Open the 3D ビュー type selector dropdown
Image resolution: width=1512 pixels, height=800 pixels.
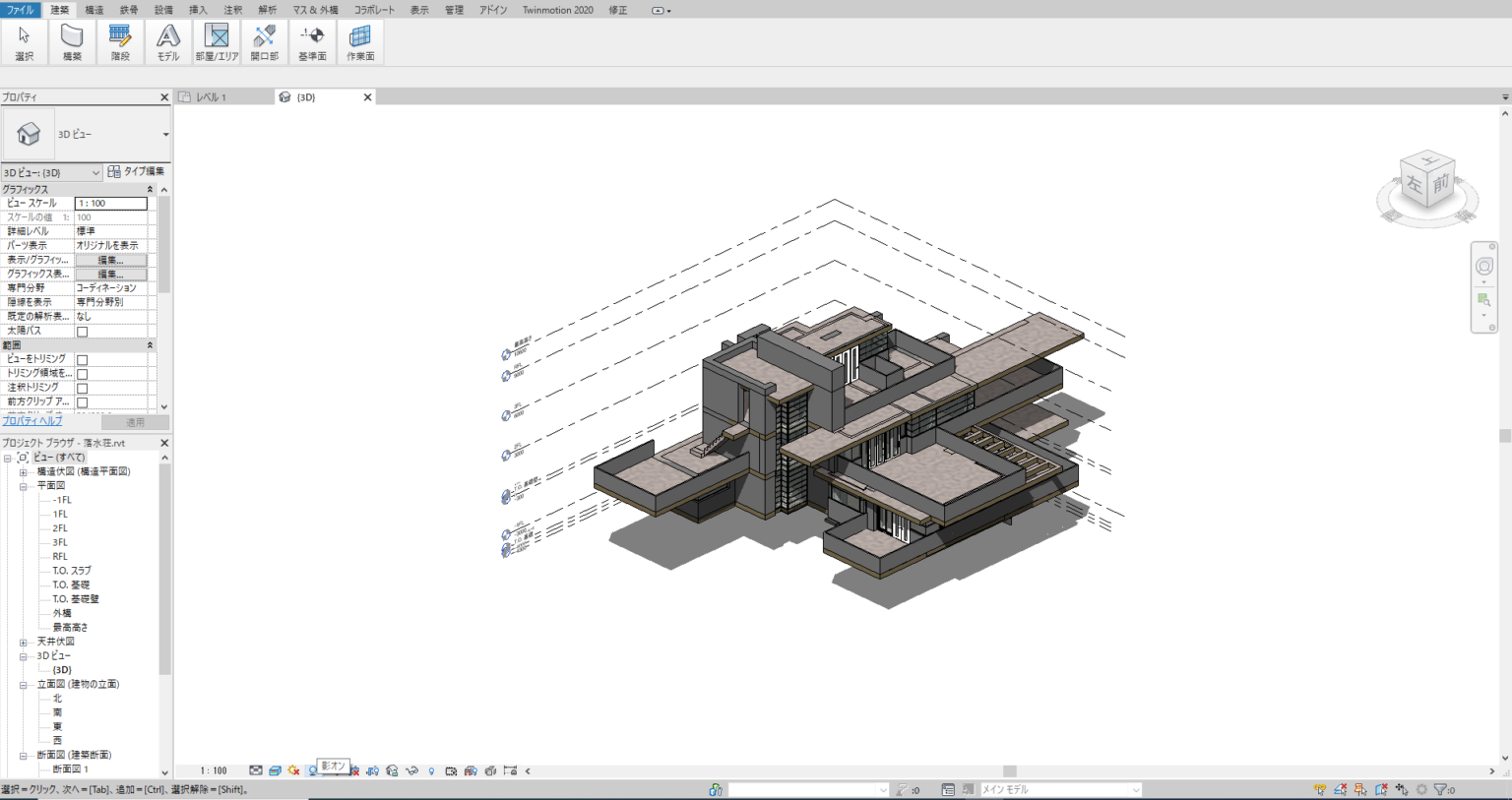point(165,135)
